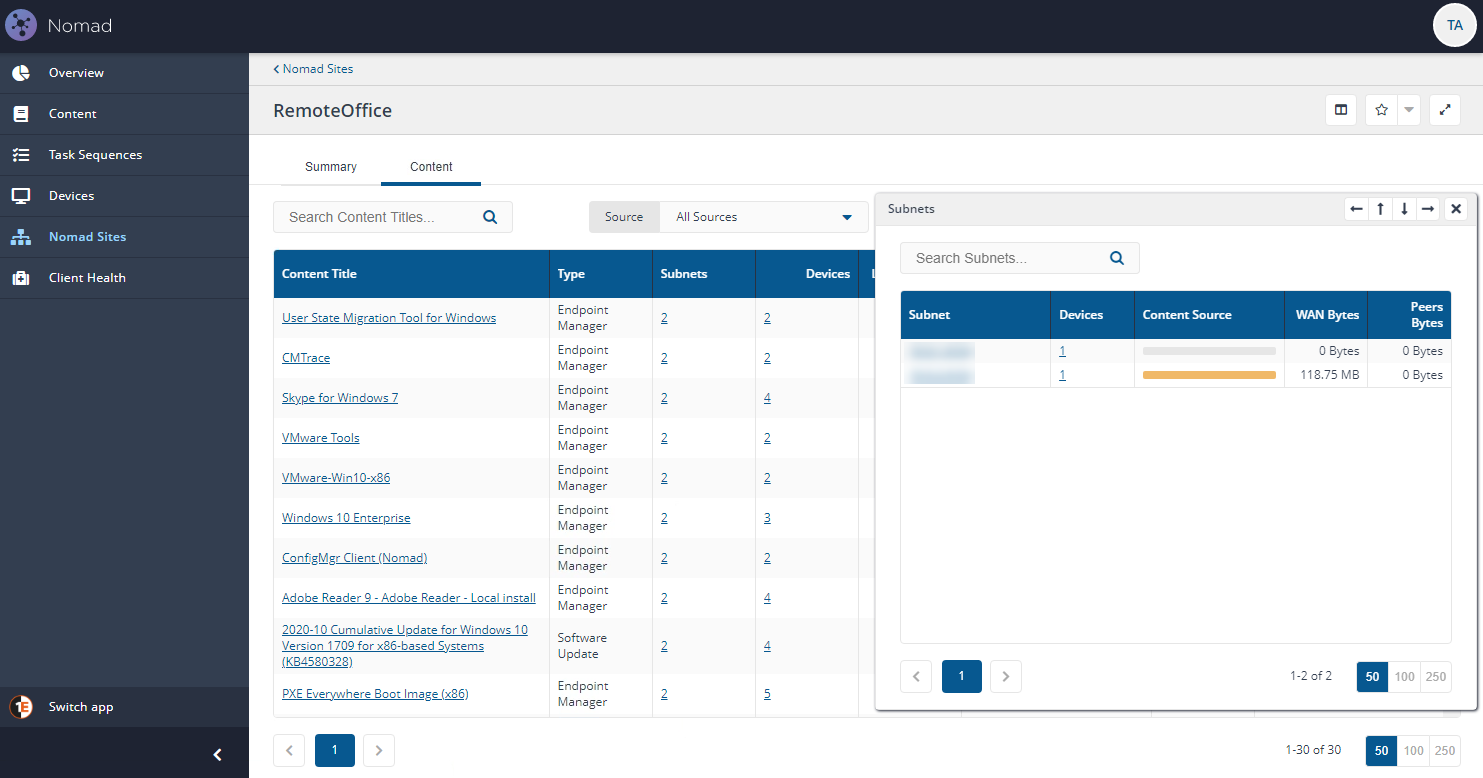Open Adobe Reader 9 local install link
1483x778 pixels.
[409, 598]
